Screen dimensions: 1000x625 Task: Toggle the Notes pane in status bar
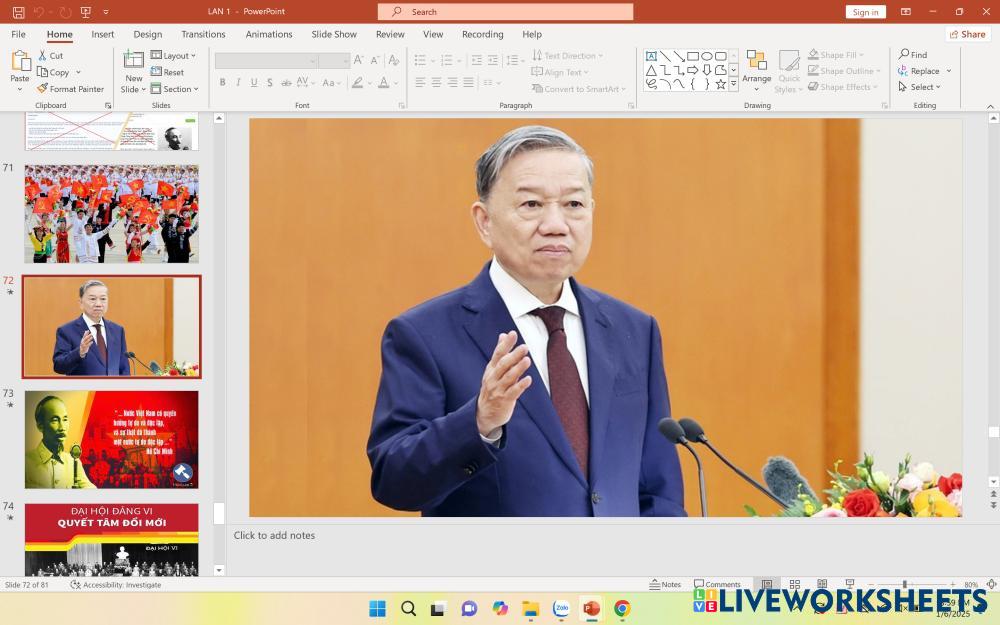point(665,584)
